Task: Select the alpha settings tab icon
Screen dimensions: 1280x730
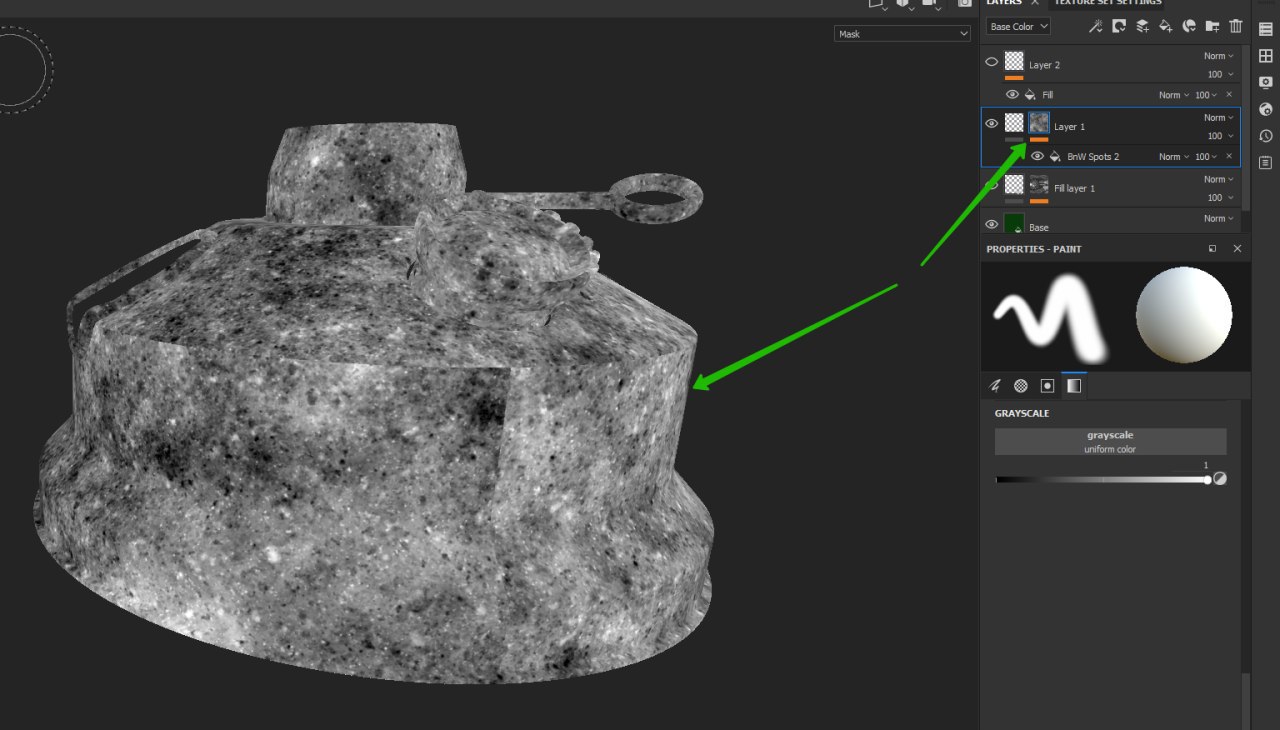Action: [x=1021, y=385]
